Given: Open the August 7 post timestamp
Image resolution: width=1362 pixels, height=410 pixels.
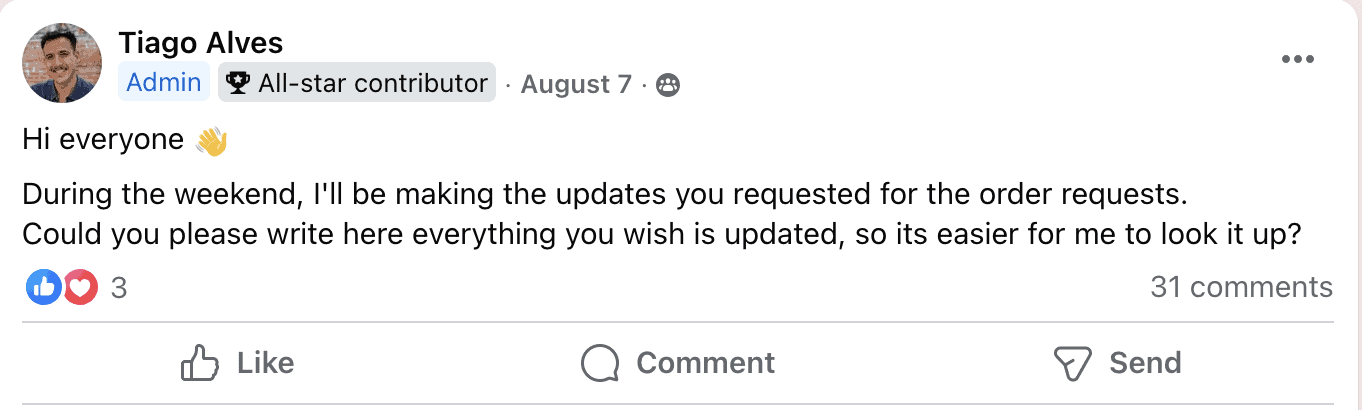Looking at the screenshot, I should [x=576, y=84].
